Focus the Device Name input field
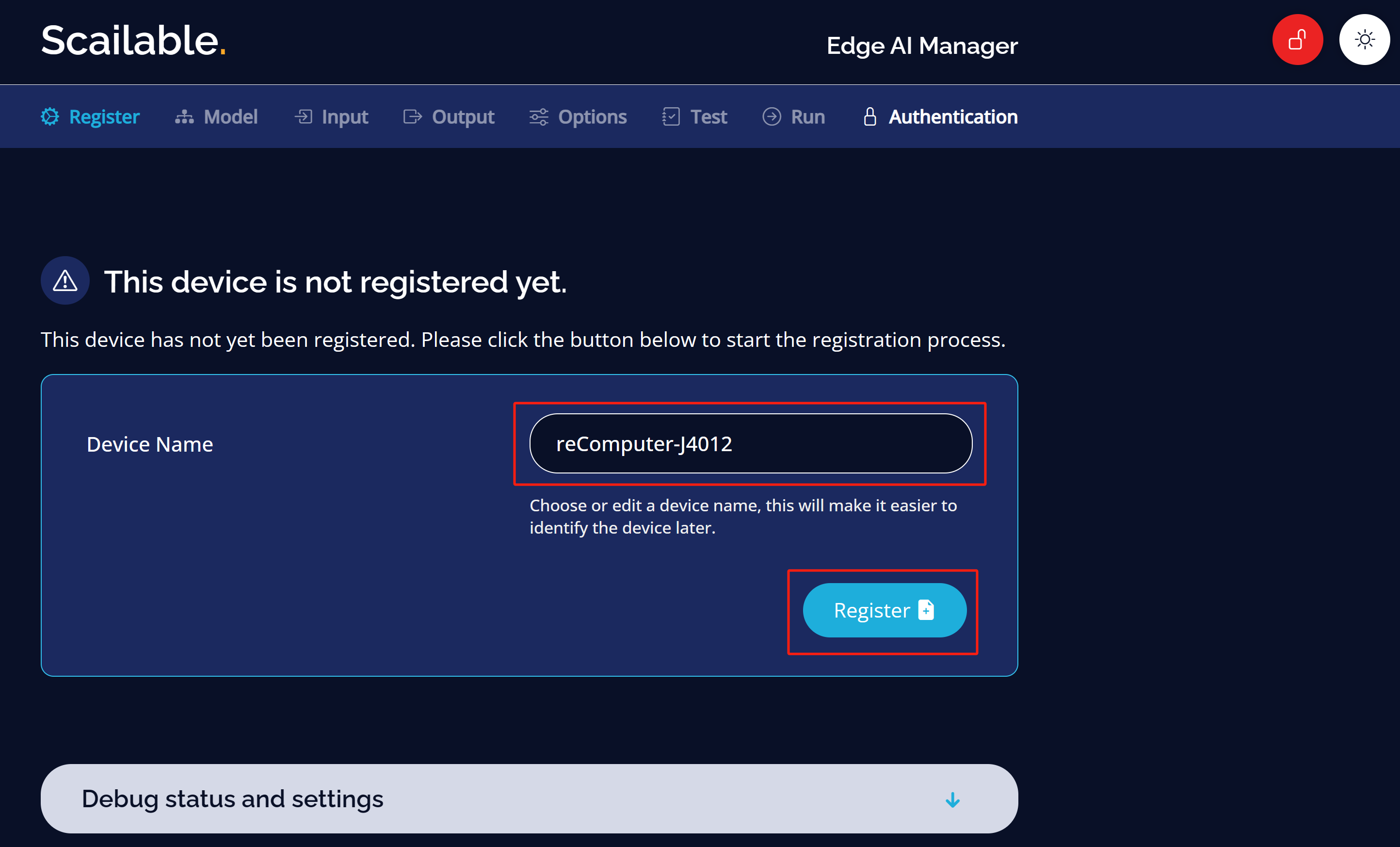This screenshot has width=1400, height=847. point(751,443)
